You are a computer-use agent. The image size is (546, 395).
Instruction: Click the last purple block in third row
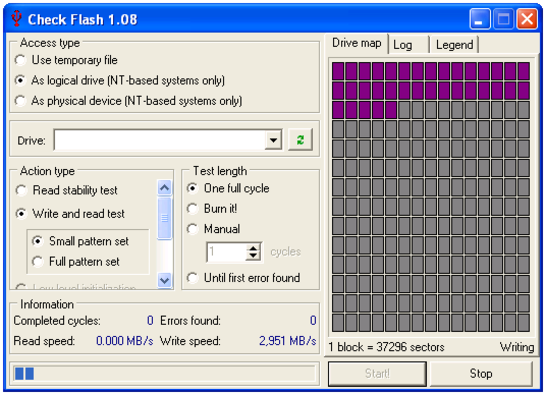(391, 110)
